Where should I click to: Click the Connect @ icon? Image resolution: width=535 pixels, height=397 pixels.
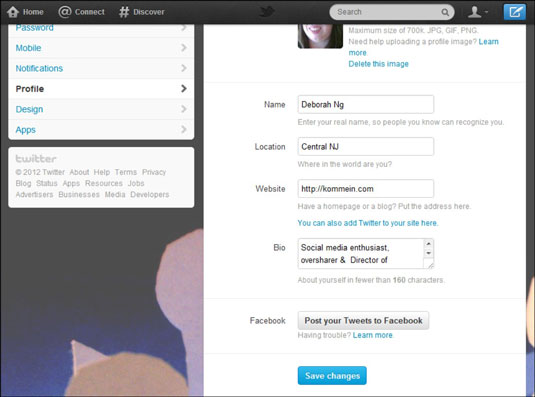coord(64,12)
